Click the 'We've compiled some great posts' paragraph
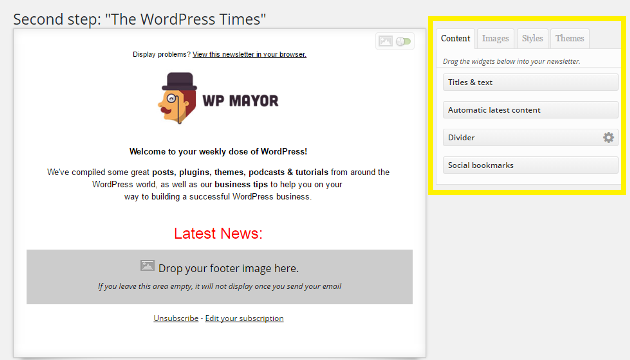The width and height of the screenshot is (630, 360). pos(218,184)
